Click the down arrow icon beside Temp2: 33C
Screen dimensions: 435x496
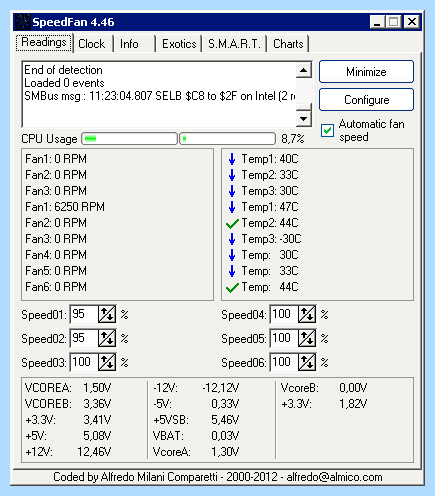click(x=232, y=175)
